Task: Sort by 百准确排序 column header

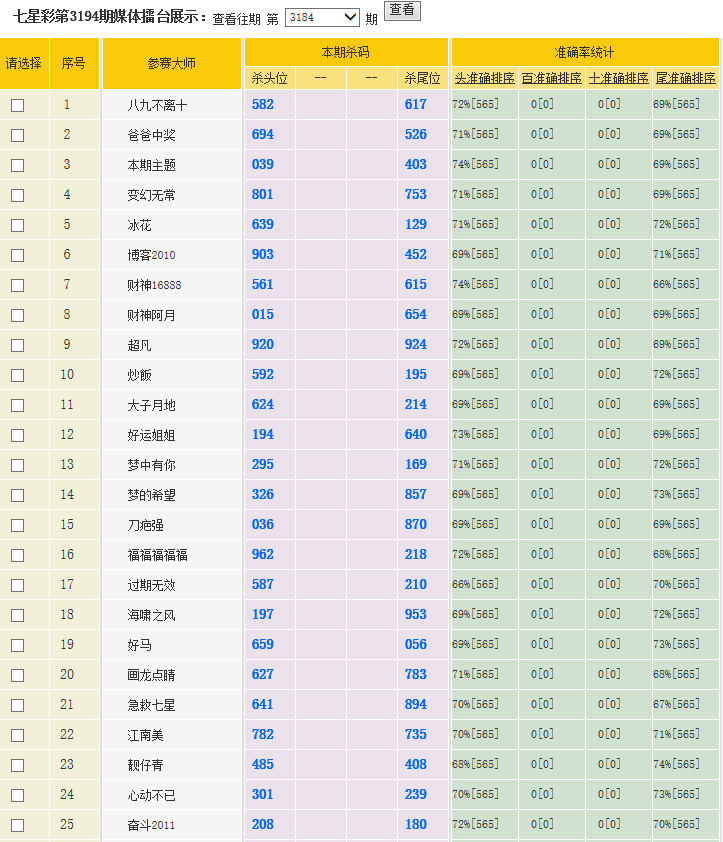Action: pos(551,78)
